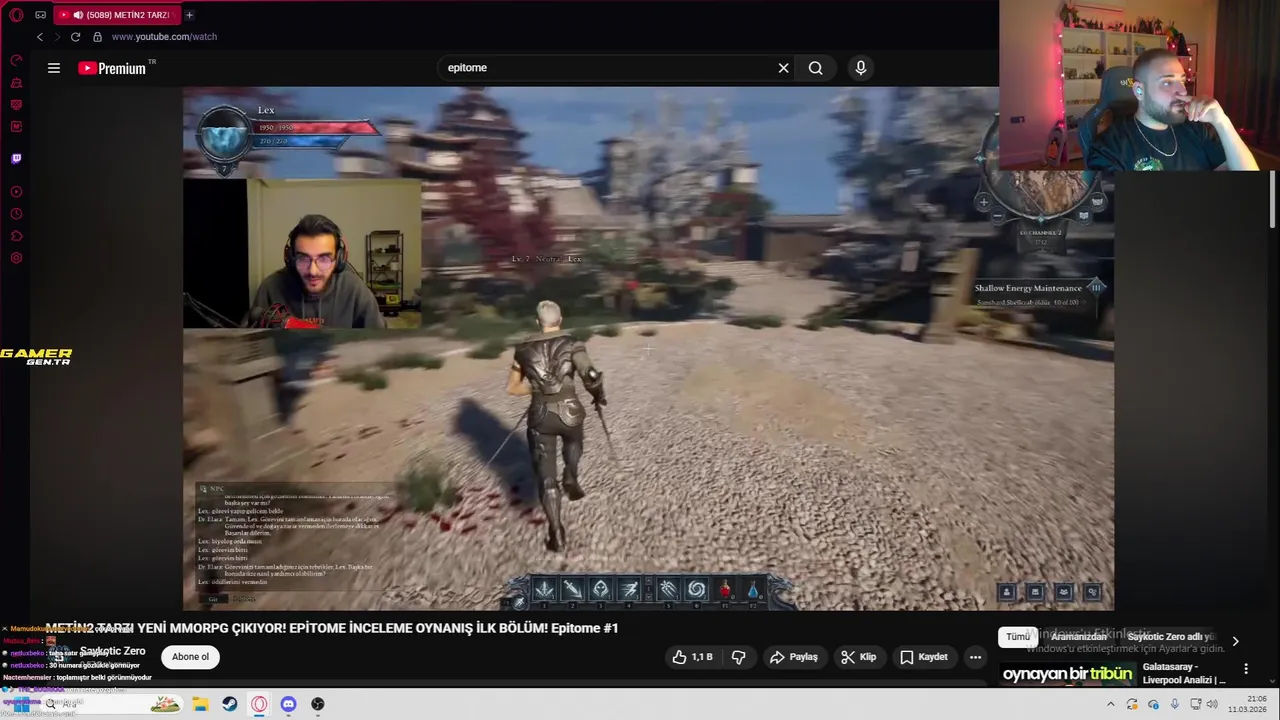This screenshot has width=1280, height=720.
Task: Click the video player area
Action: 648,349
